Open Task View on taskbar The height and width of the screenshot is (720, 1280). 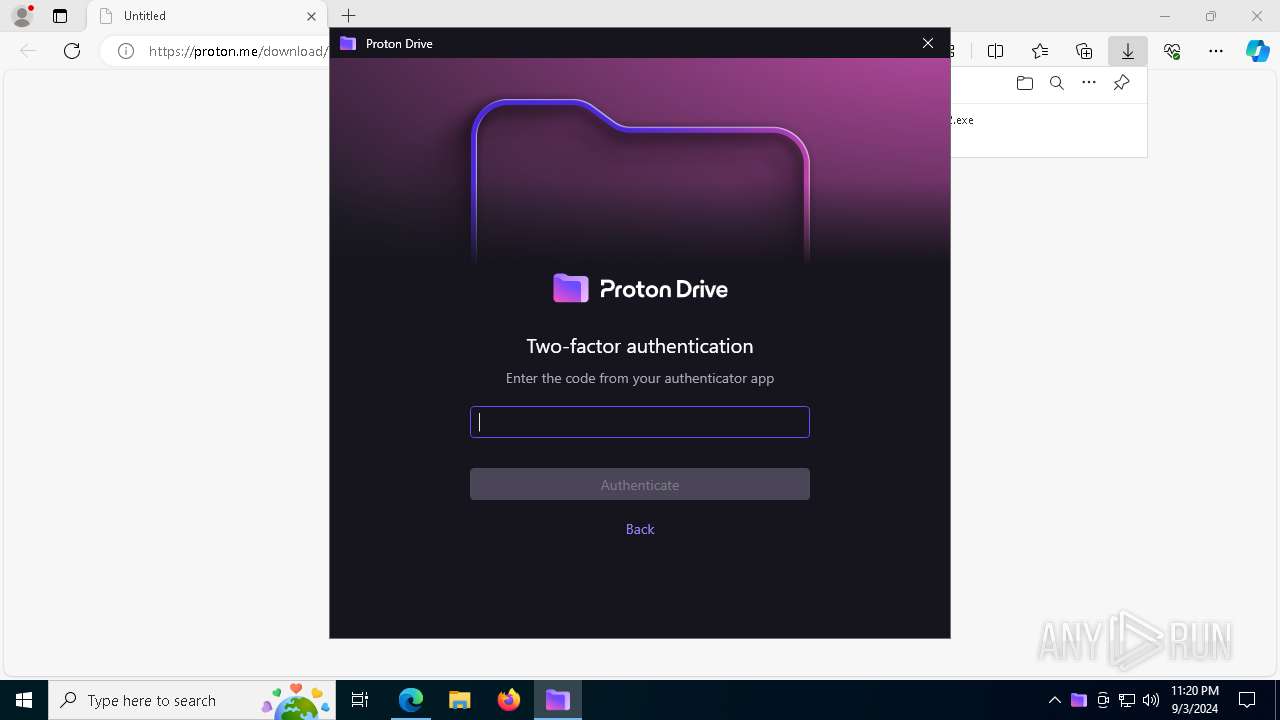click(x=360, y=700)
